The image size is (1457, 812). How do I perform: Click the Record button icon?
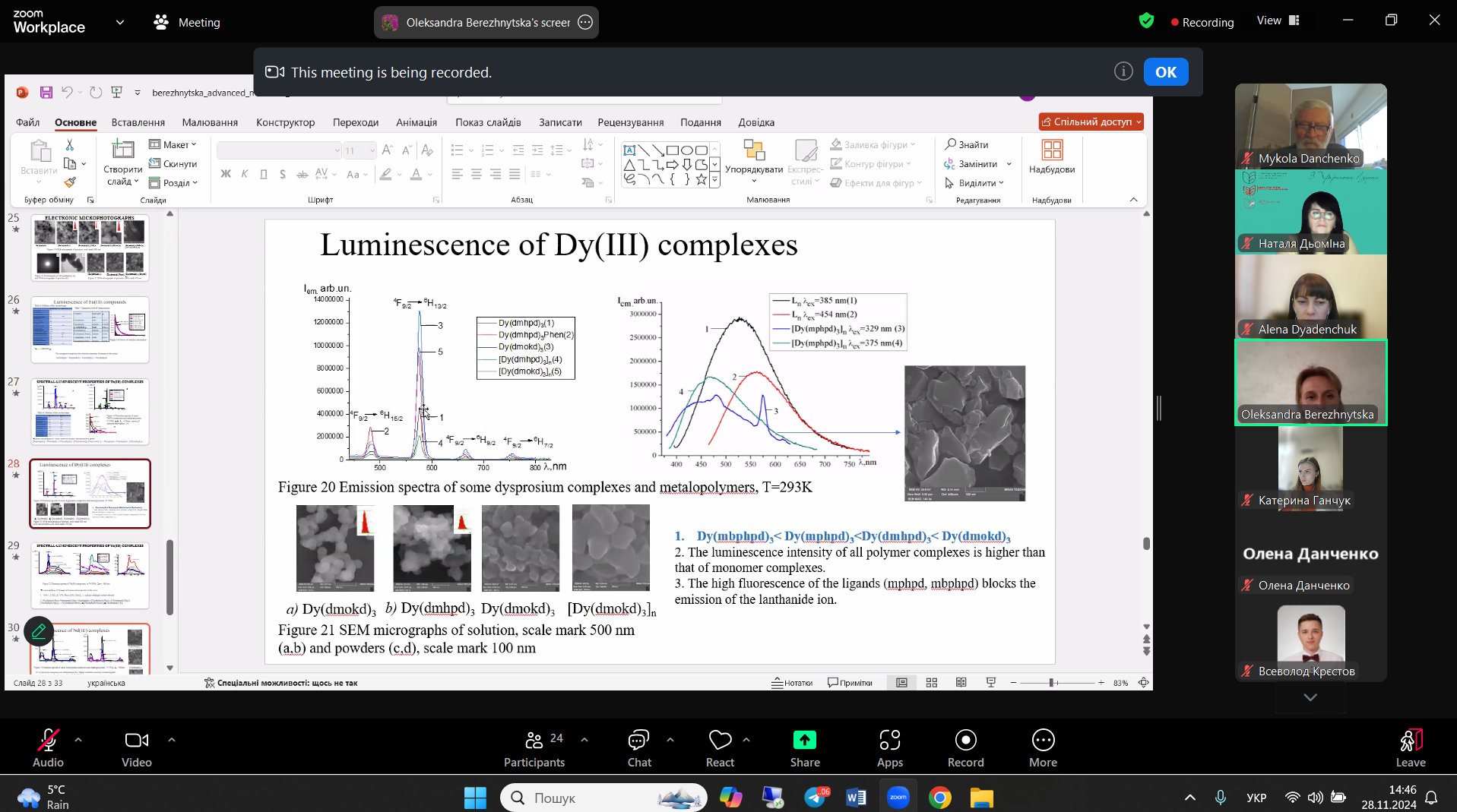pyautogui.click(x=965, y=741)
